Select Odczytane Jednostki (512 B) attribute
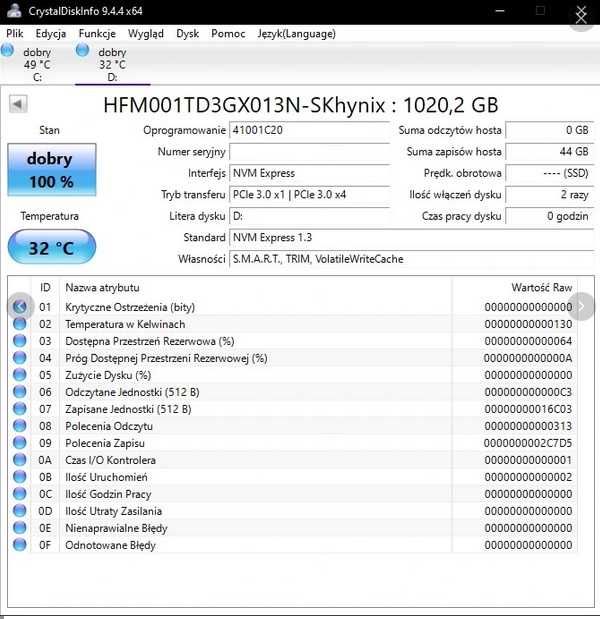 click(132, 392)
